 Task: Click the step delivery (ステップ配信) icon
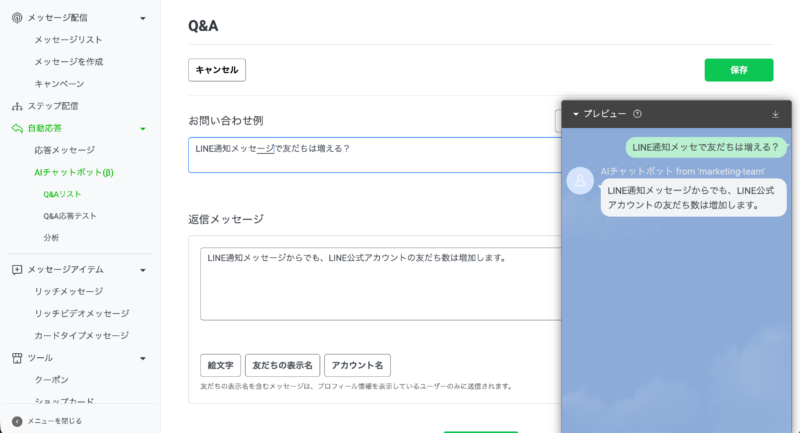[x=17, y=106]
